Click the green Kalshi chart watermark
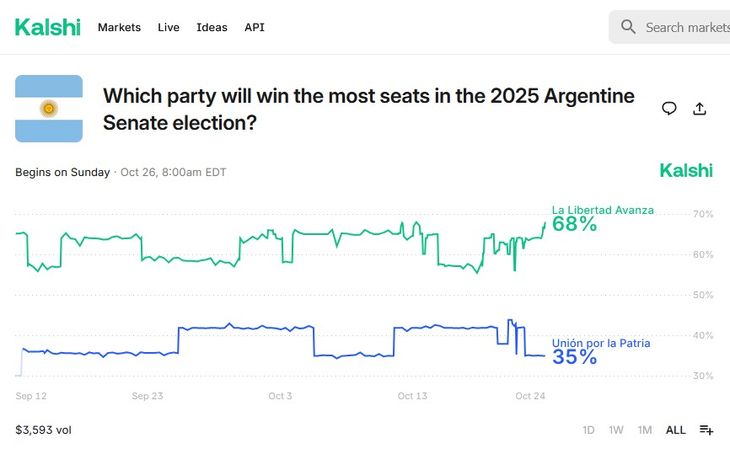The height and width of the screenshot is (454, 730). (686, 171)
